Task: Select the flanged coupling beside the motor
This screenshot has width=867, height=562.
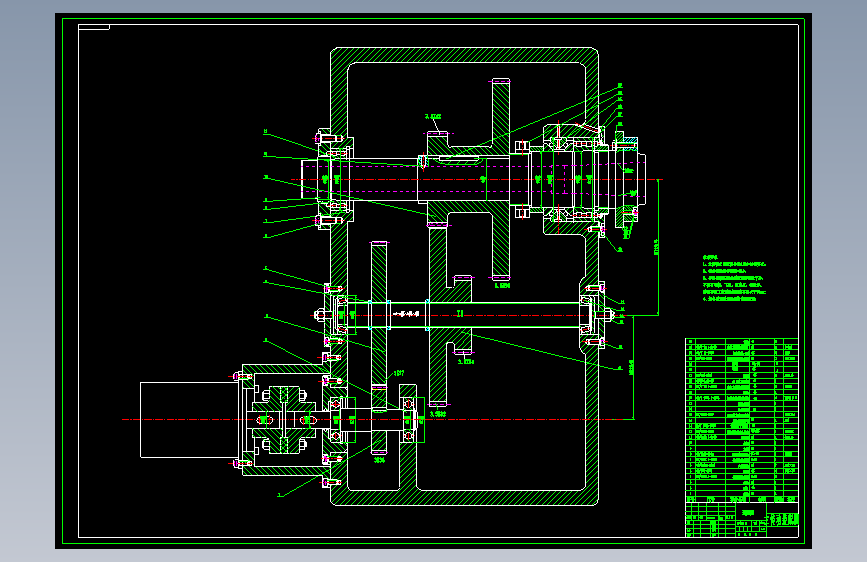Action: (x=284, y=420)
